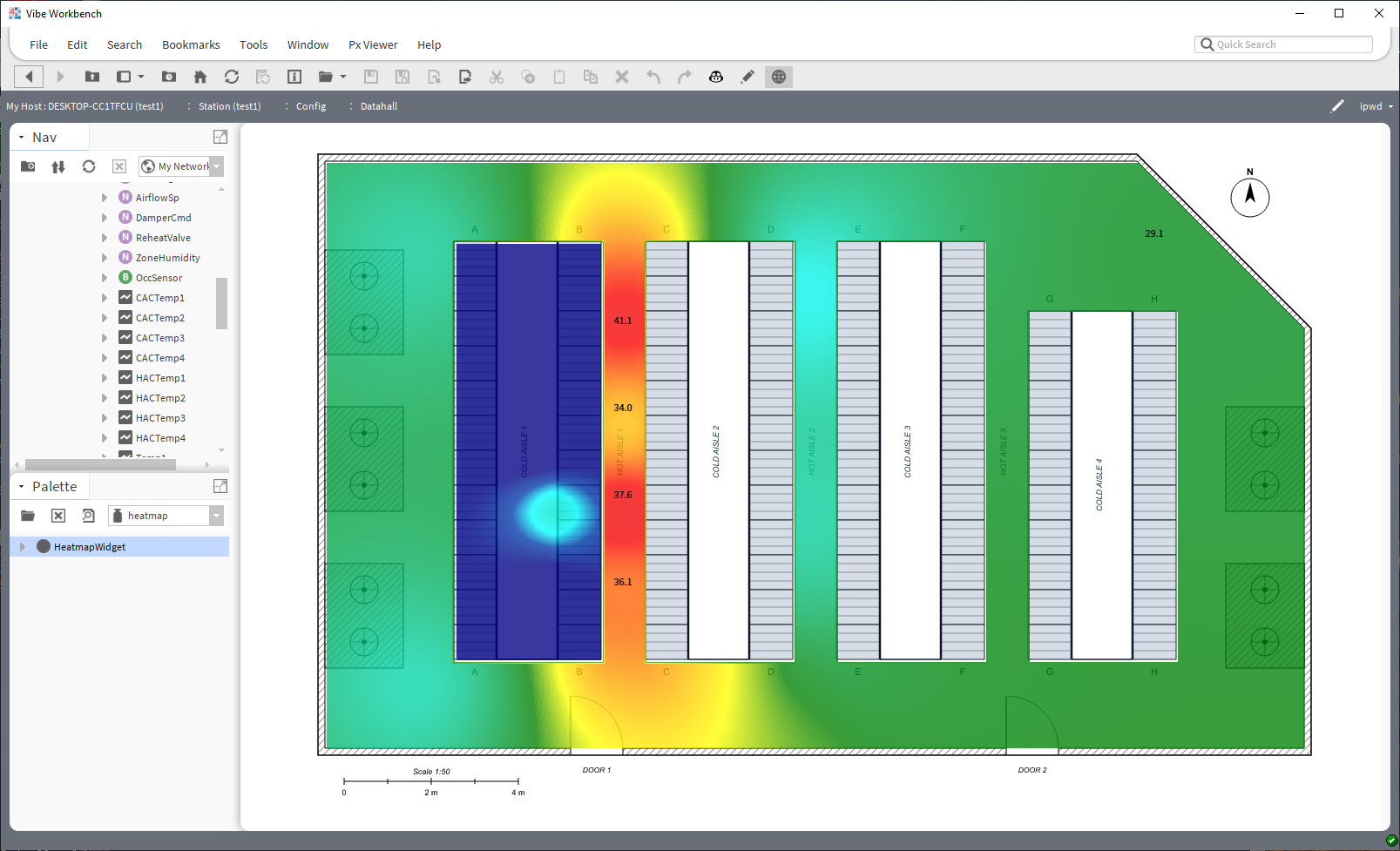Click the Redo arrow icon

click(685, 77)
